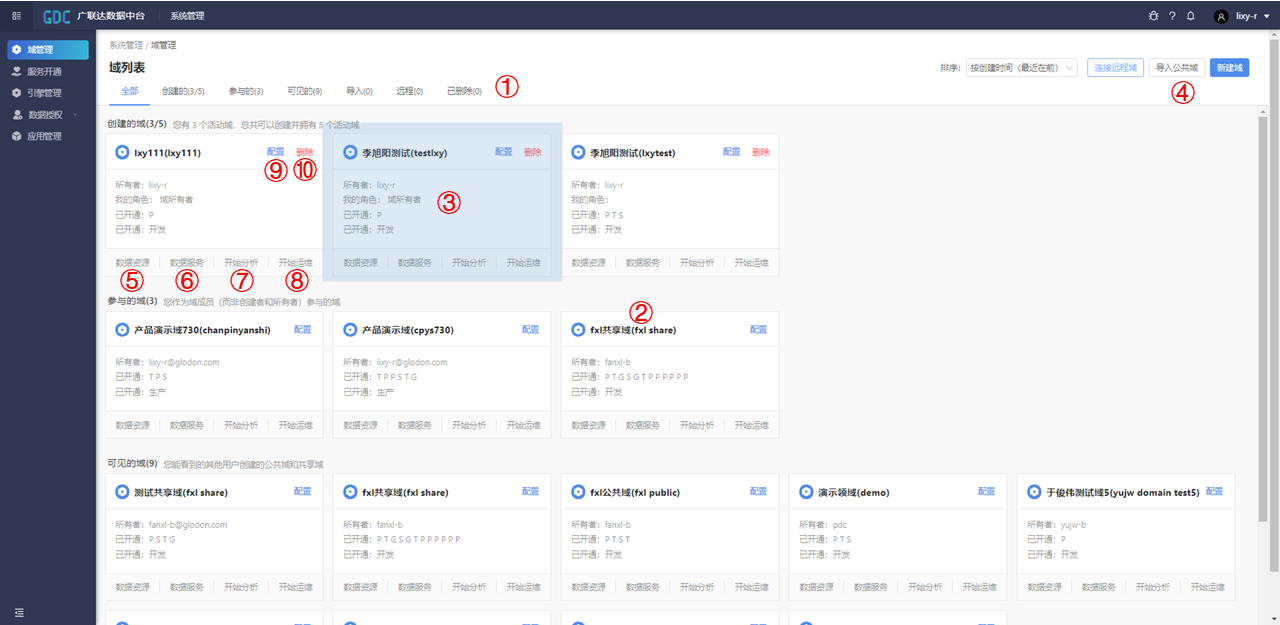Click the bug report icon in header

point(1154,16)
